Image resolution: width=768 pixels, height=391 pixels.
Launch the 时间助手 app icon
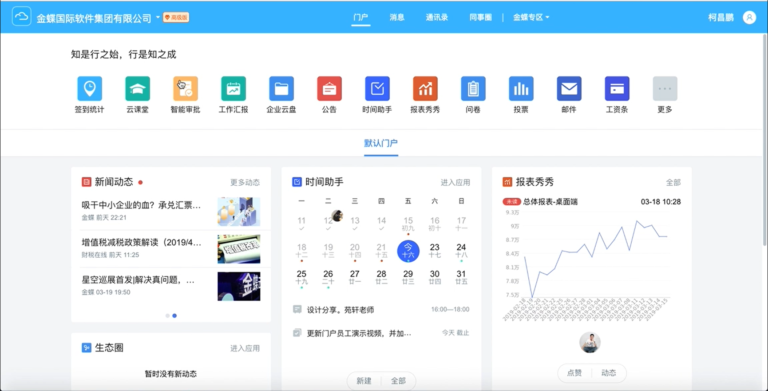tap(377, 89)
